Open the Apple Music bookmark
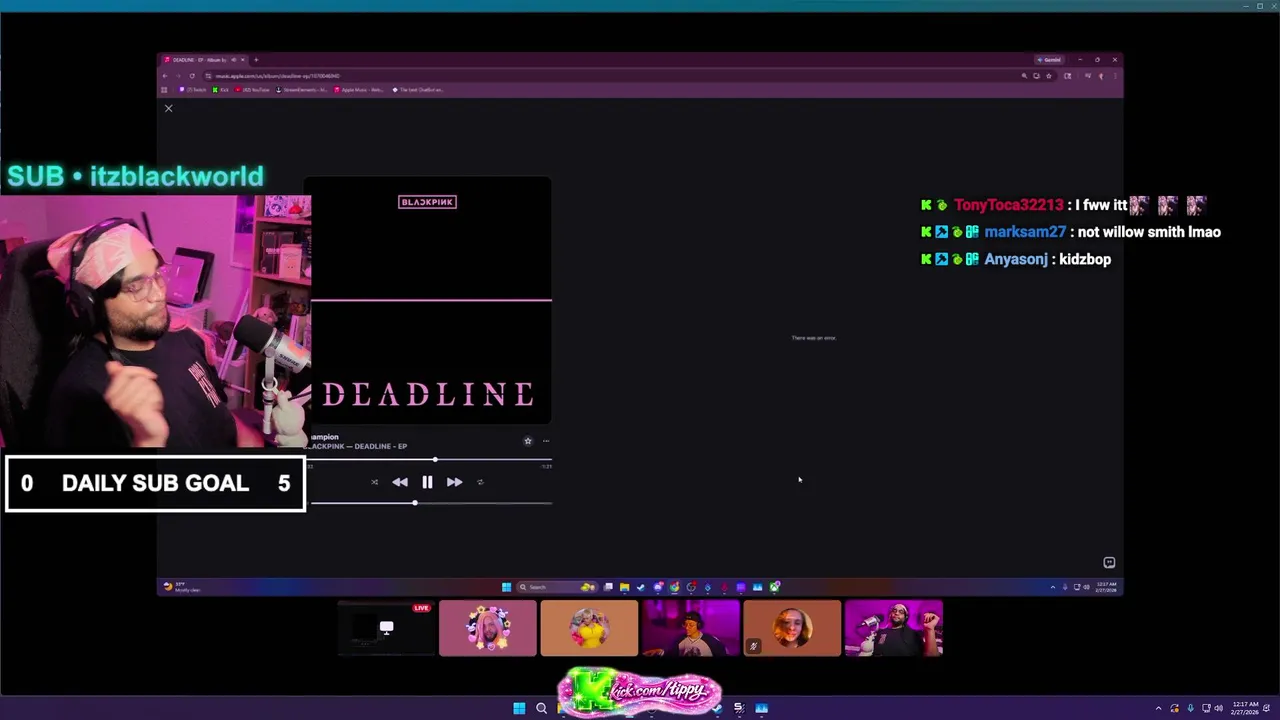Screen dimensions: 1280x720 tap(359, 90)
